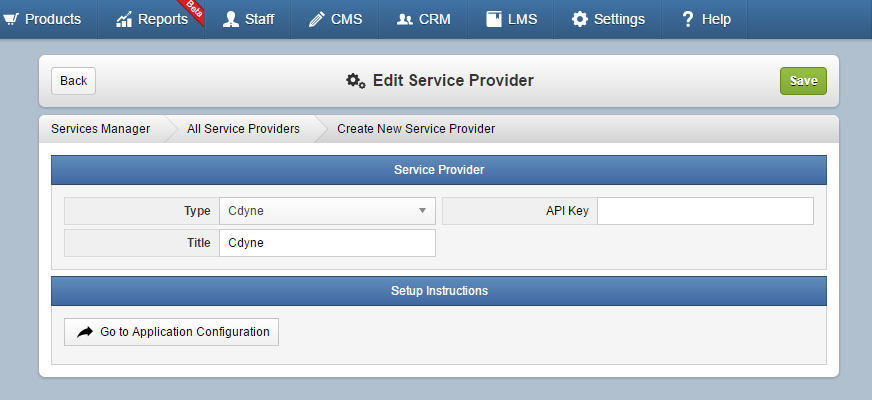Open the Products menu
This screenshot has width=872, height=400.
click(x=49, y=19)
